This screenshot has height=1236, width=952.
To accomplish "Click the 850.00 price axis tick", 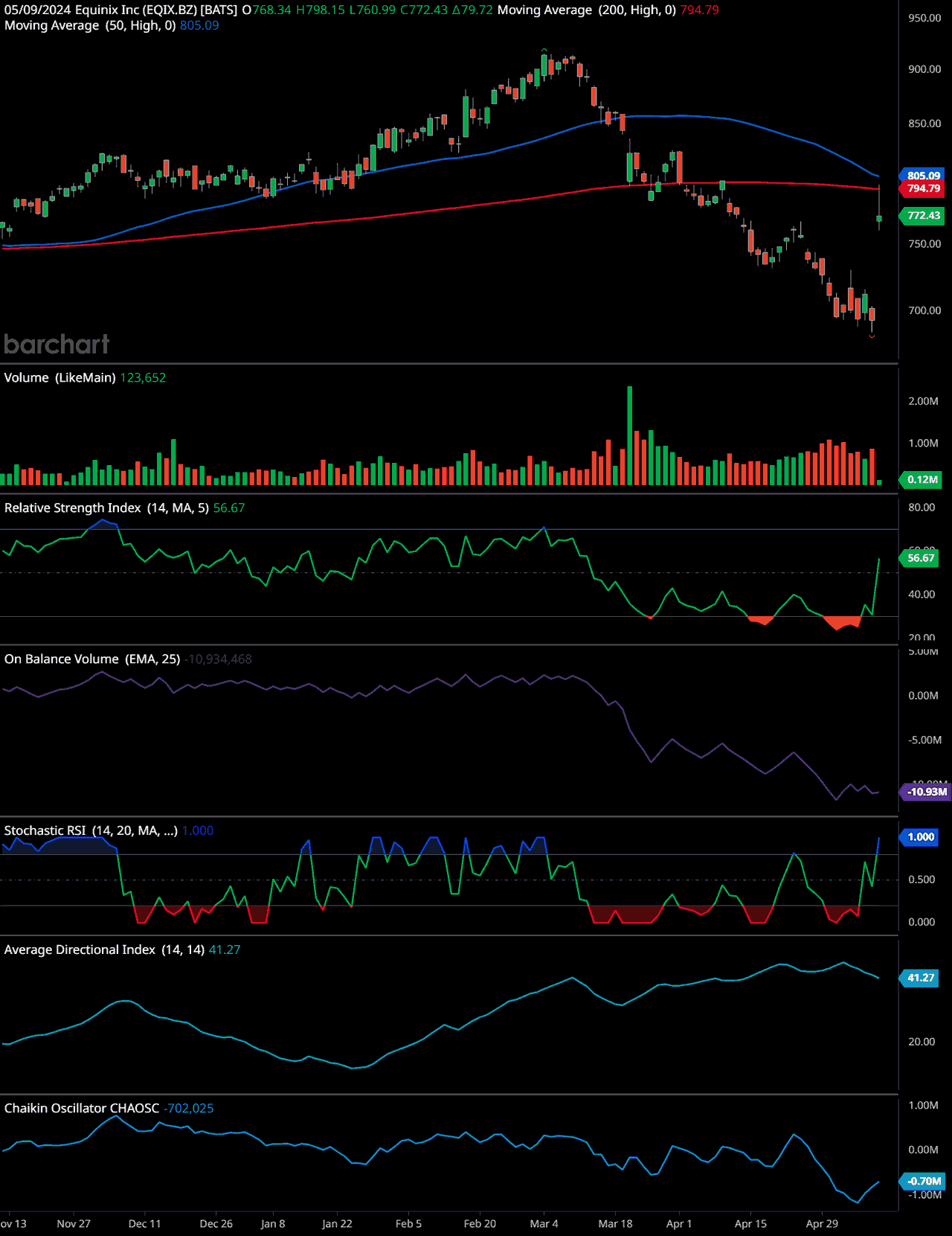I will point(924,124).
